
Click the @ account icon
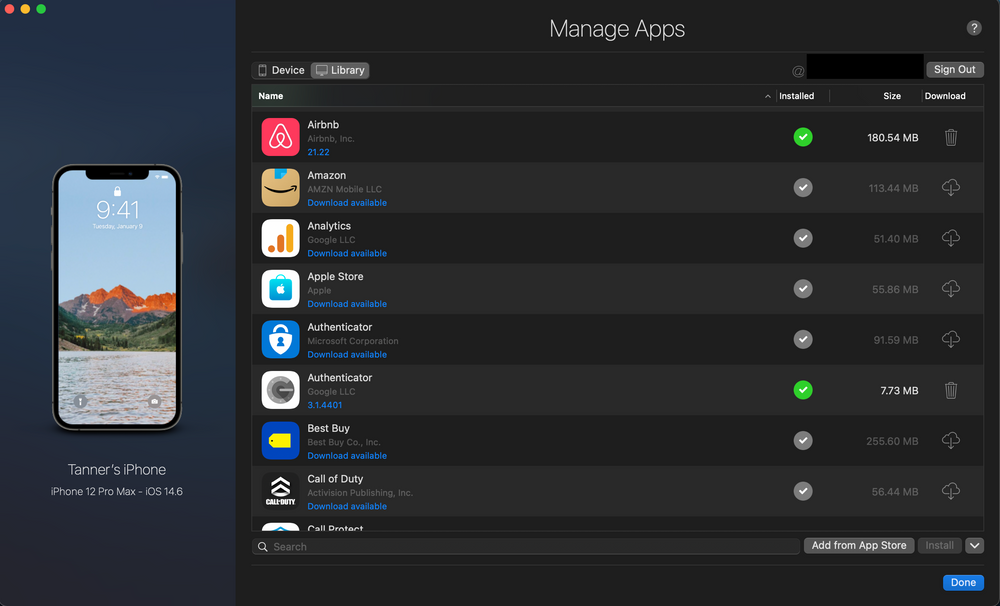point(798,71)
